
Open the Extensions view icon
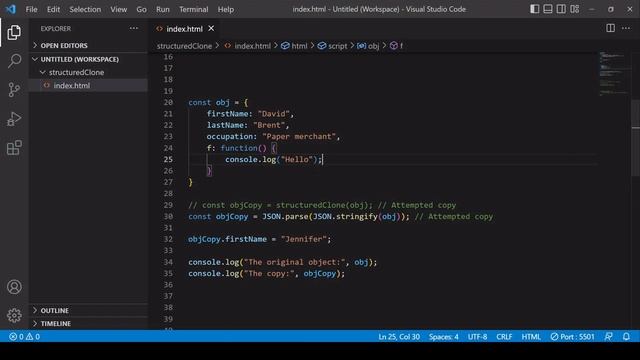point(14,148)
